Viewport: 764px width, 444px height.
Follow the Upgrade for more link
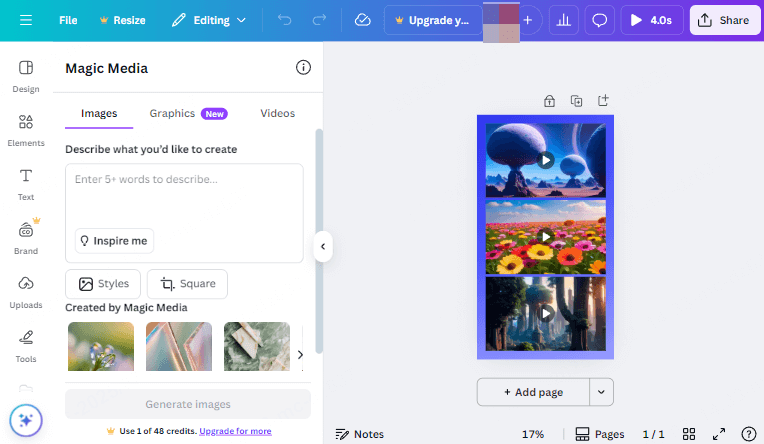click(x=235, y=431)
